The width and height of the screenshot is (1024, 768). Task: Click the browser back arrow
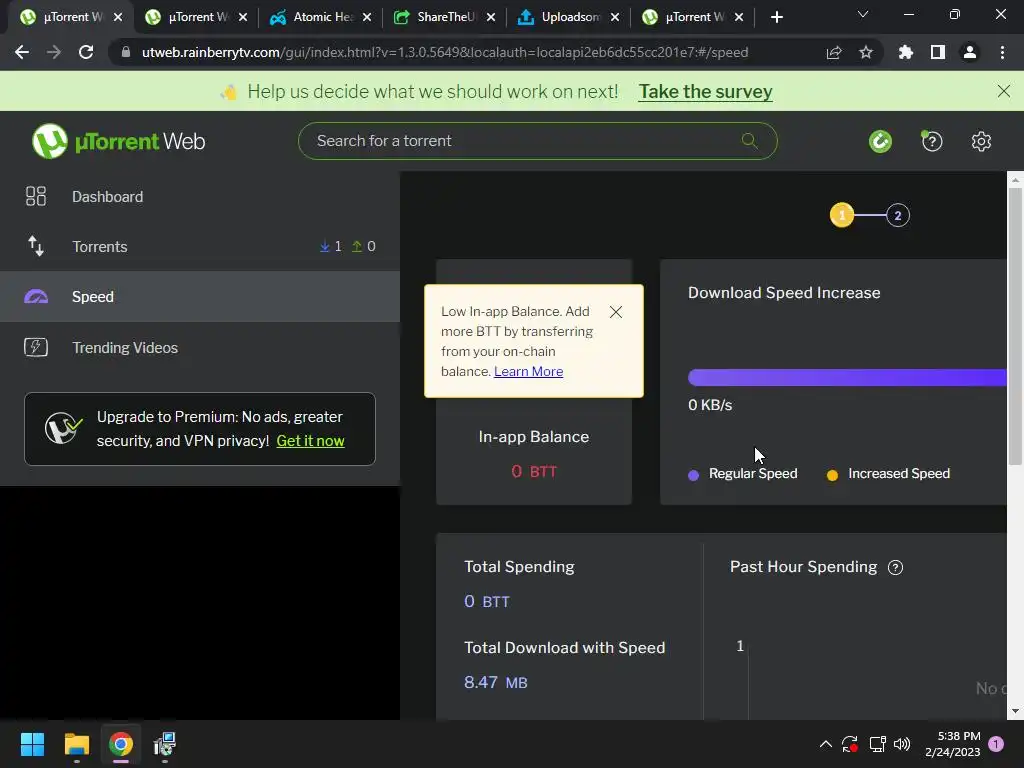point(22,52)
